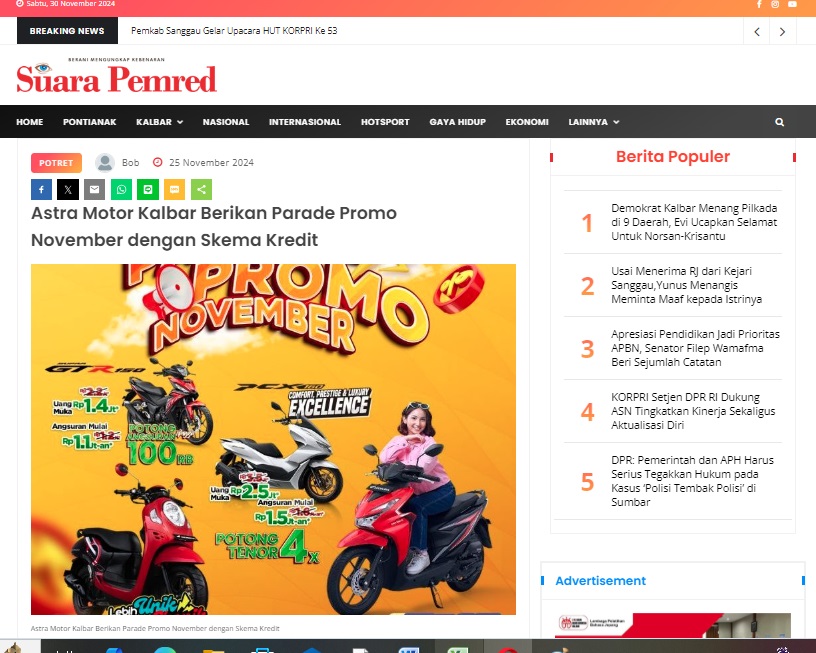Show the next breaking news headline
Viewport: 816px width, 653px height.
pyautogui.click(x=782, y=32)
